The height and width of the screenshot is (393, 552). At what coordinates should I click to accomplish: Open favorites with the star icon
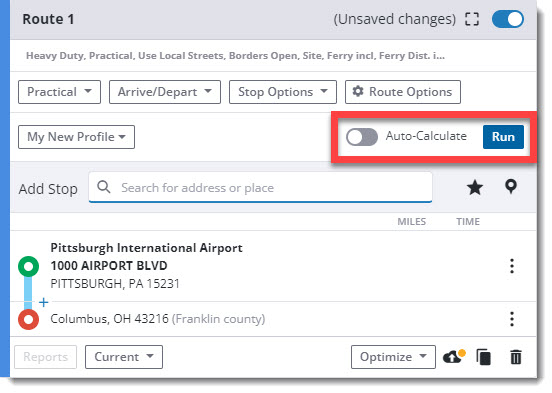click(475, 187)
